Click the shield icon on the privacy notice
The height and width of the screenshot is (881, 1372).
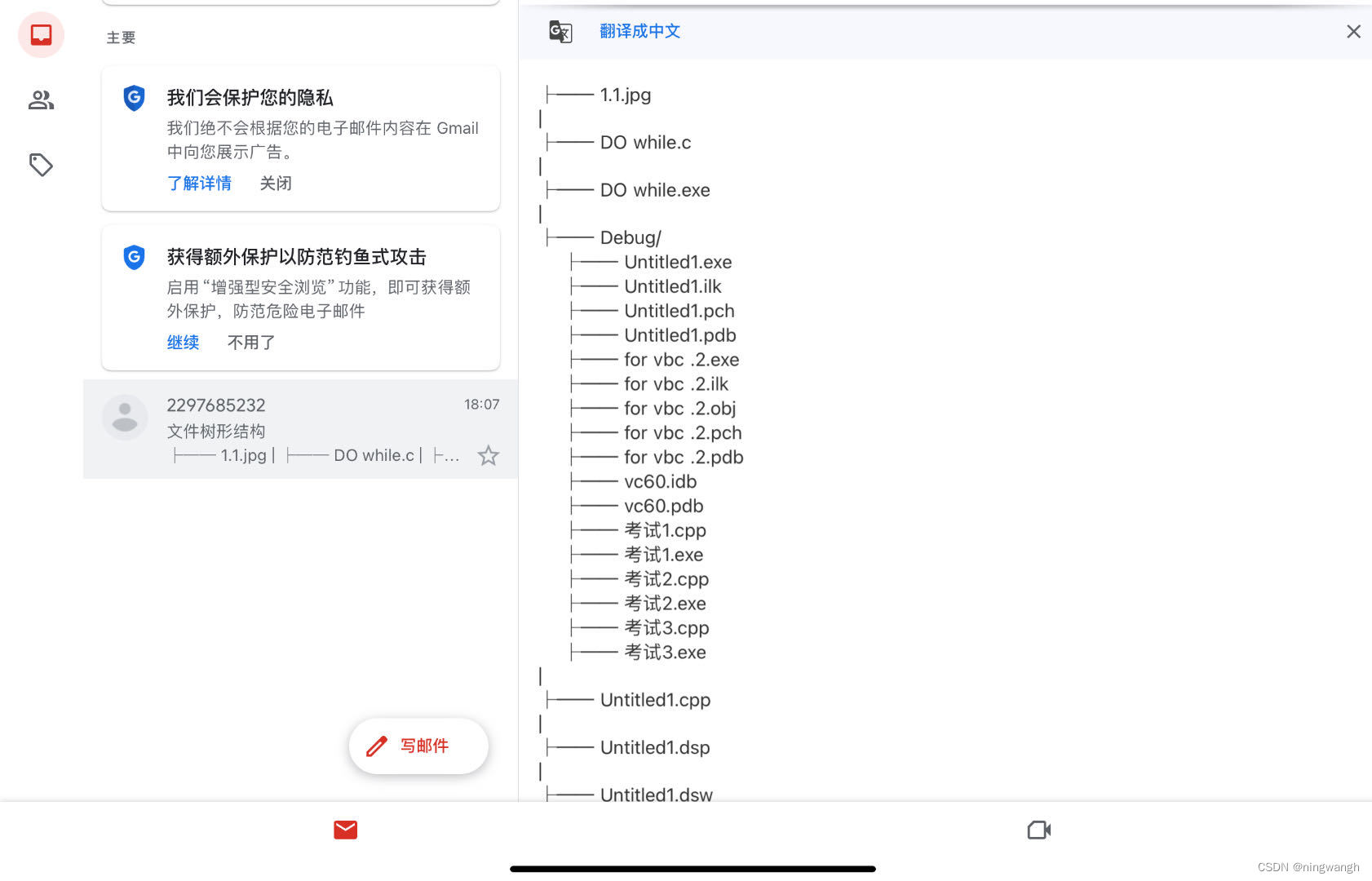click(x=133, y=98)
